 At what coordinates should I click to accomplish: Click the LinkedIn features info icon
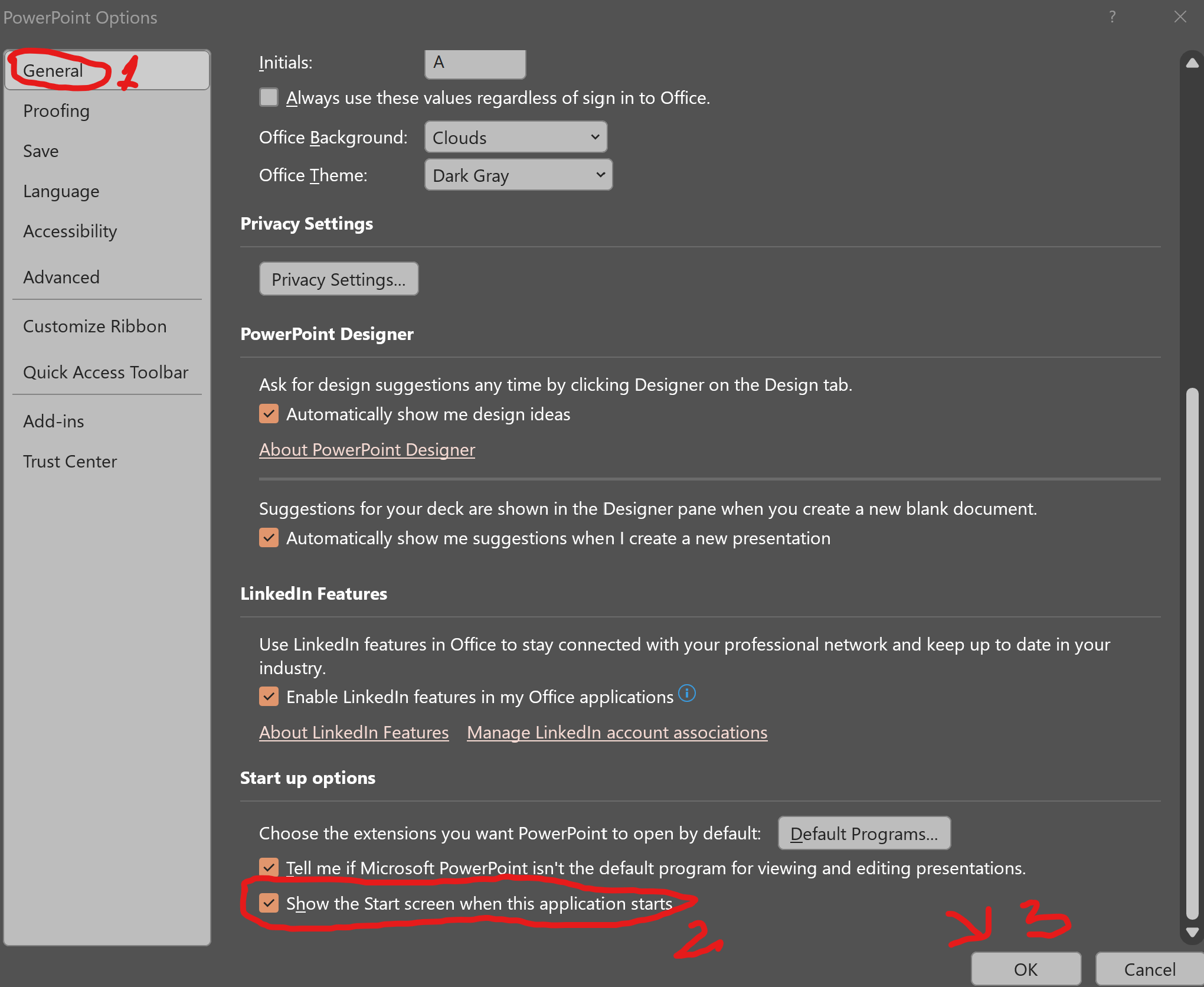tap(687, 693)
